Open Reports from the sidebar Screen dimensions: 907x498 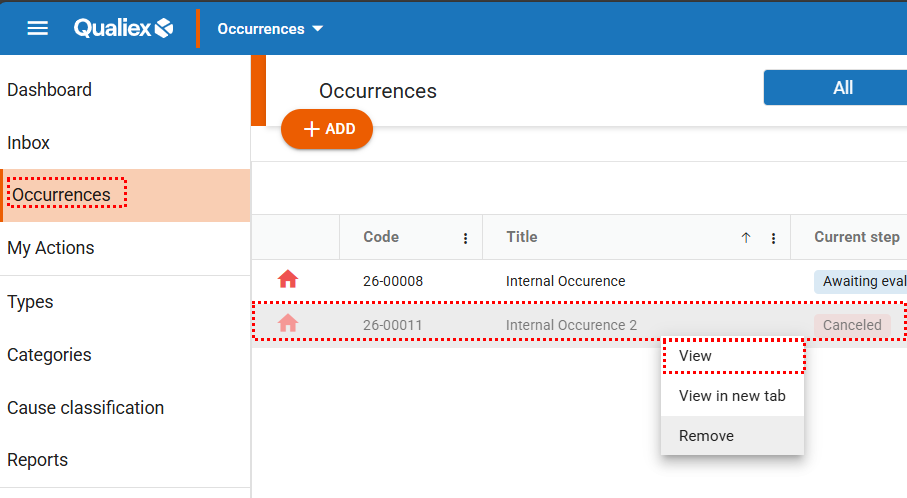(38, 460)
